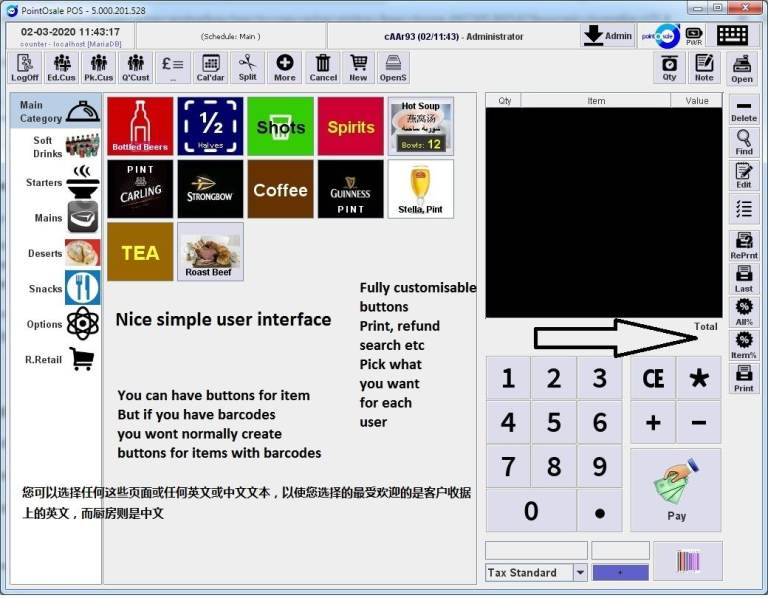The height and width of the screenshot is (598, 768).
Task: Expand the Tax Standard dropdown arrow
Action: point(580,573)
